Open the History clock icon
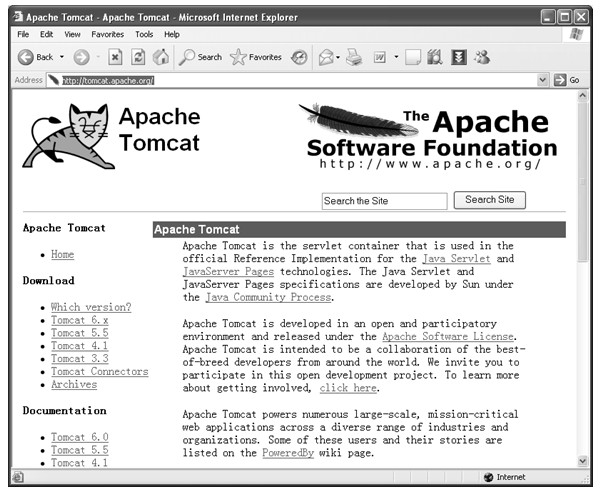 pos(299,57)
